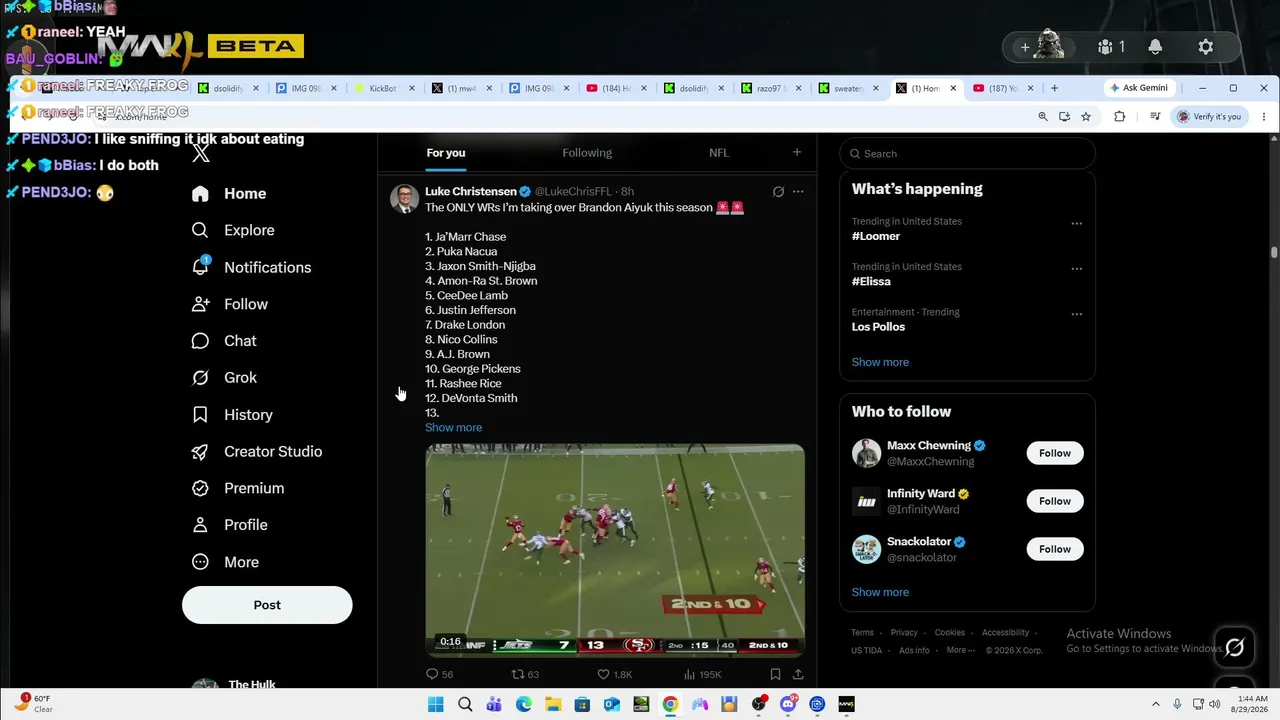The width and height of the screenshot is (1280, 720).
Task: Bookmark the Luke Christensen post
Action: [775, 675]
